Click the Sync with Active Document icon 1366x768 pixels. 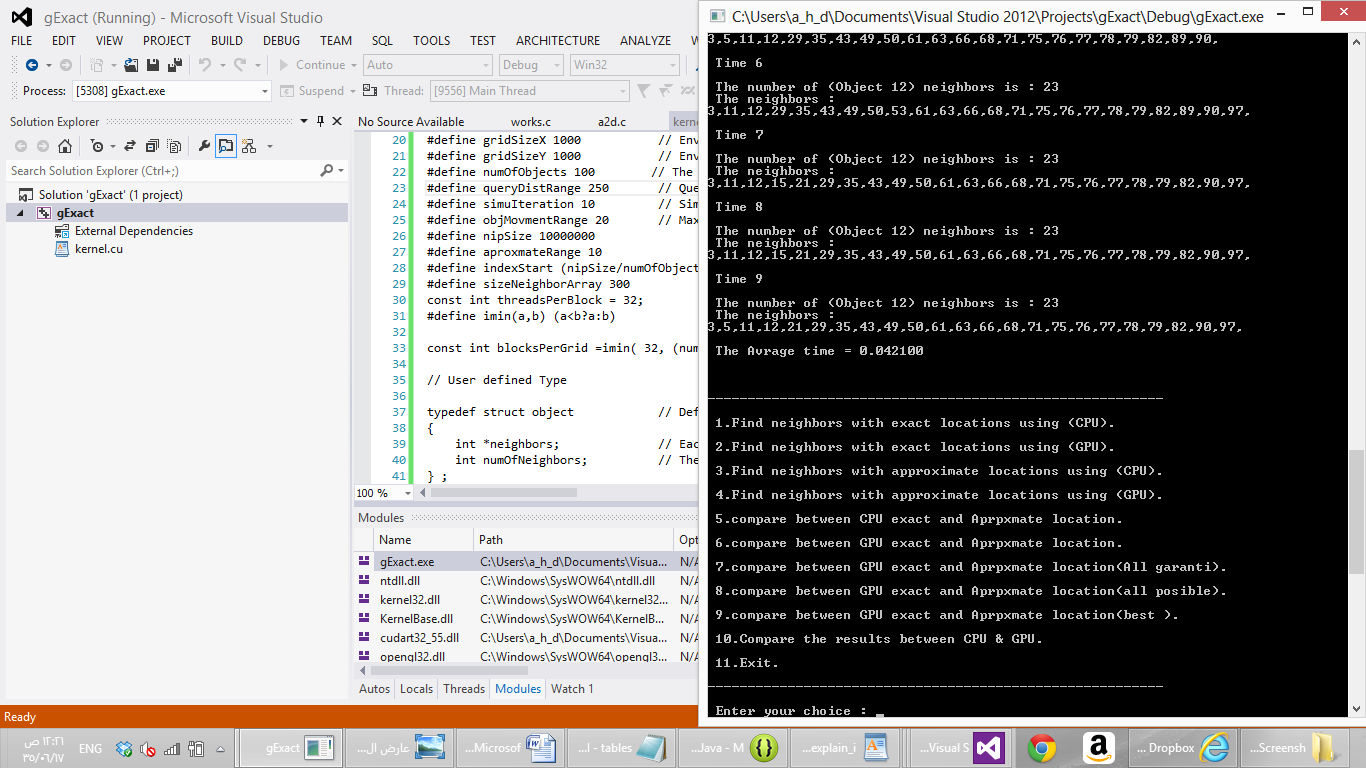130,146
